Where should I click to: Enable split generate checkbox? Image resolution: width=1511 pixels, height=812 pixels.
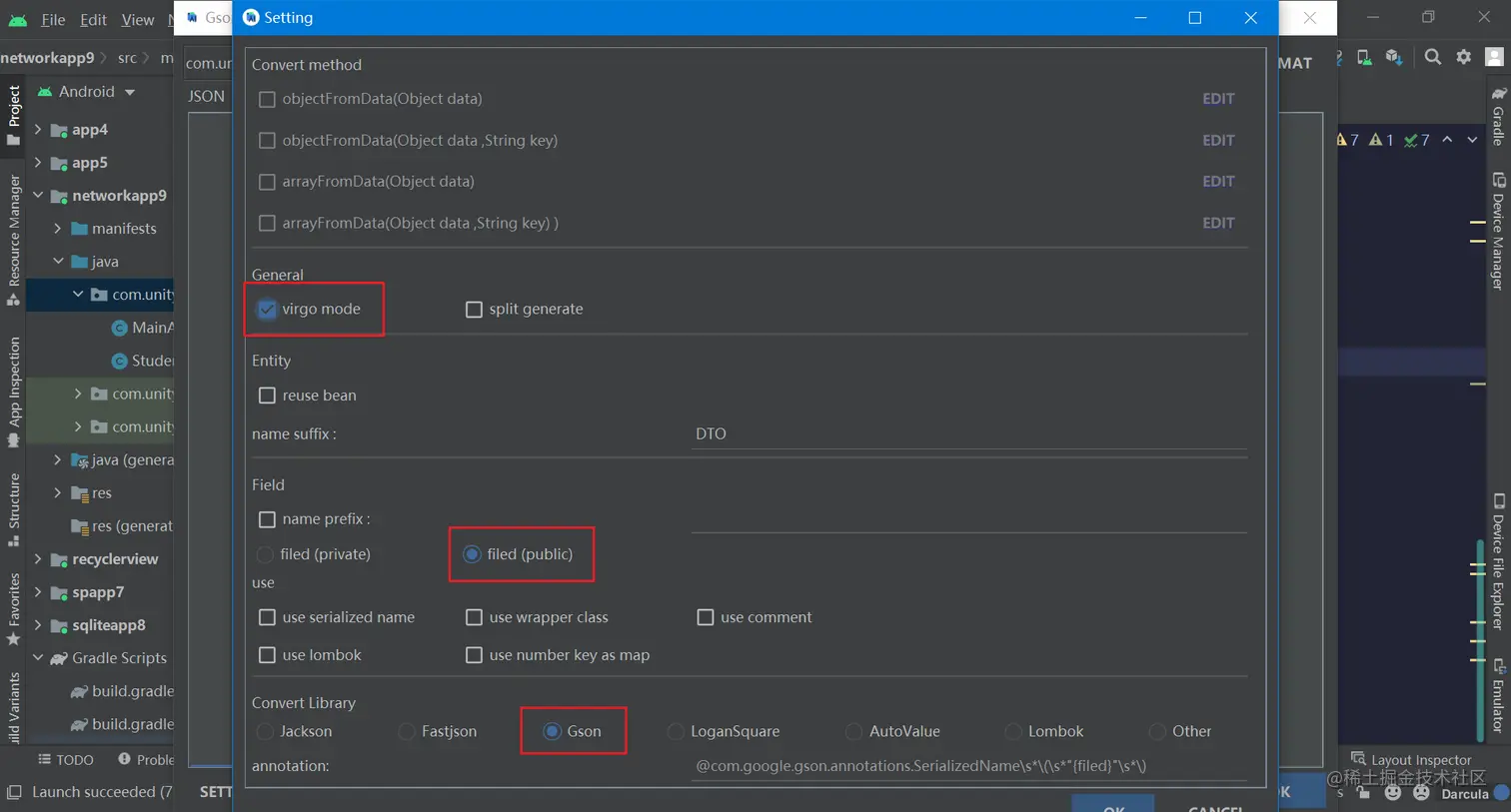[474, 310]
